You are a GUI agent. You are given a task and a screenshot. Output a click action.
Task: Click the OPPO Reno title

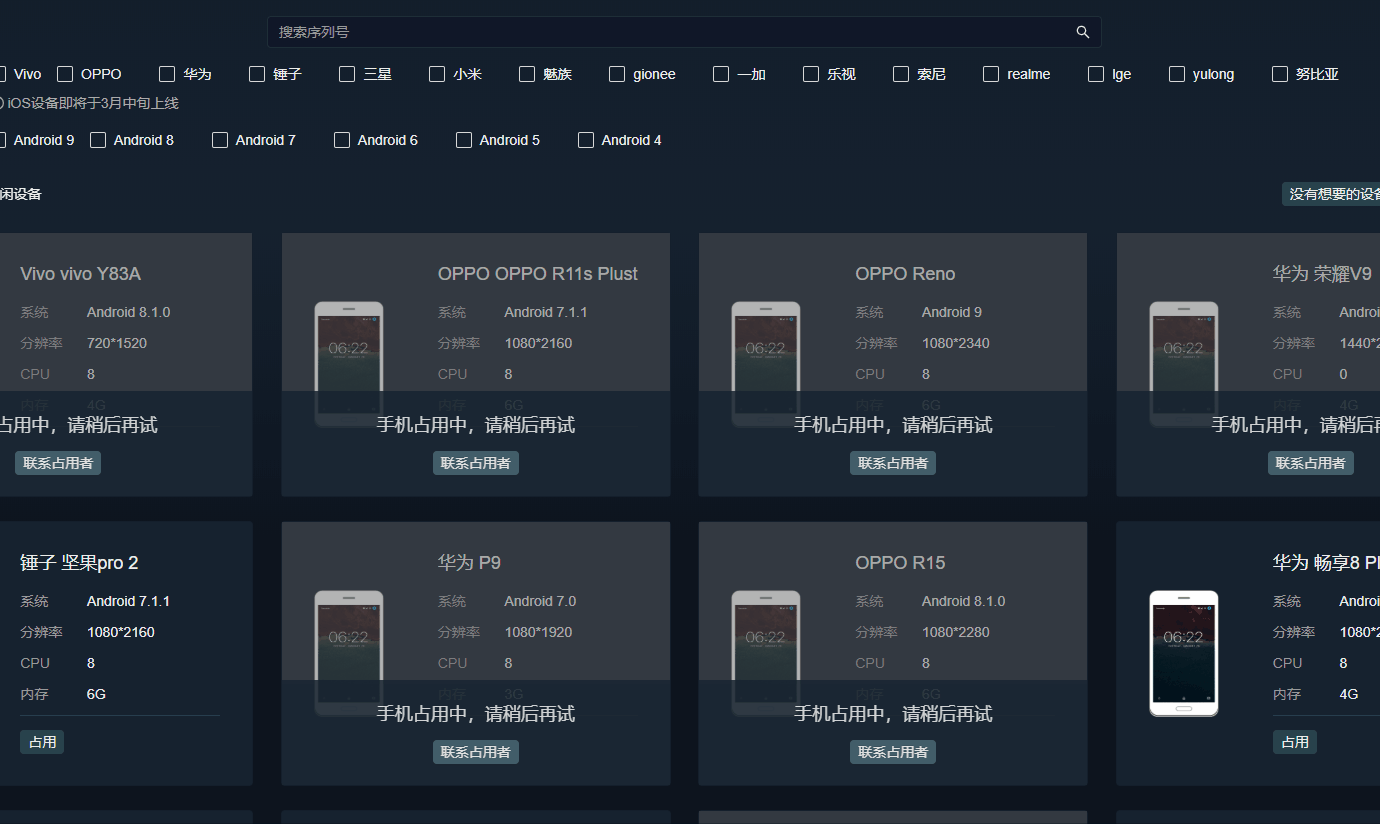905,274
